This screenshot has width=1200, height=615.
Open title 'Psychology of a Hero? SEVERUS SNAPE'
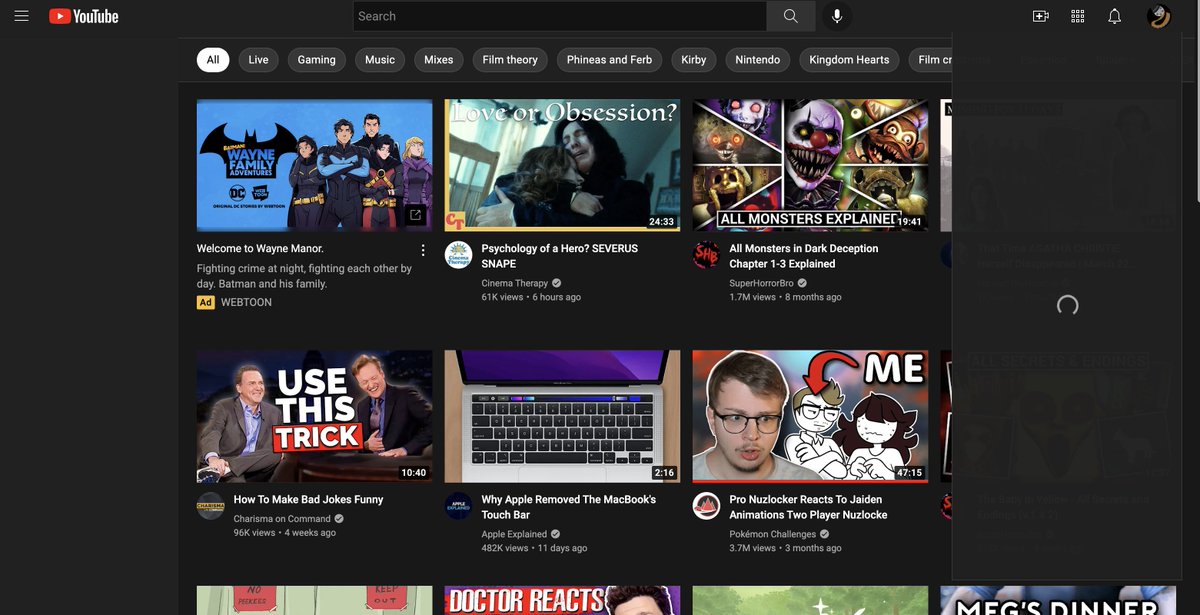(560, 256)
